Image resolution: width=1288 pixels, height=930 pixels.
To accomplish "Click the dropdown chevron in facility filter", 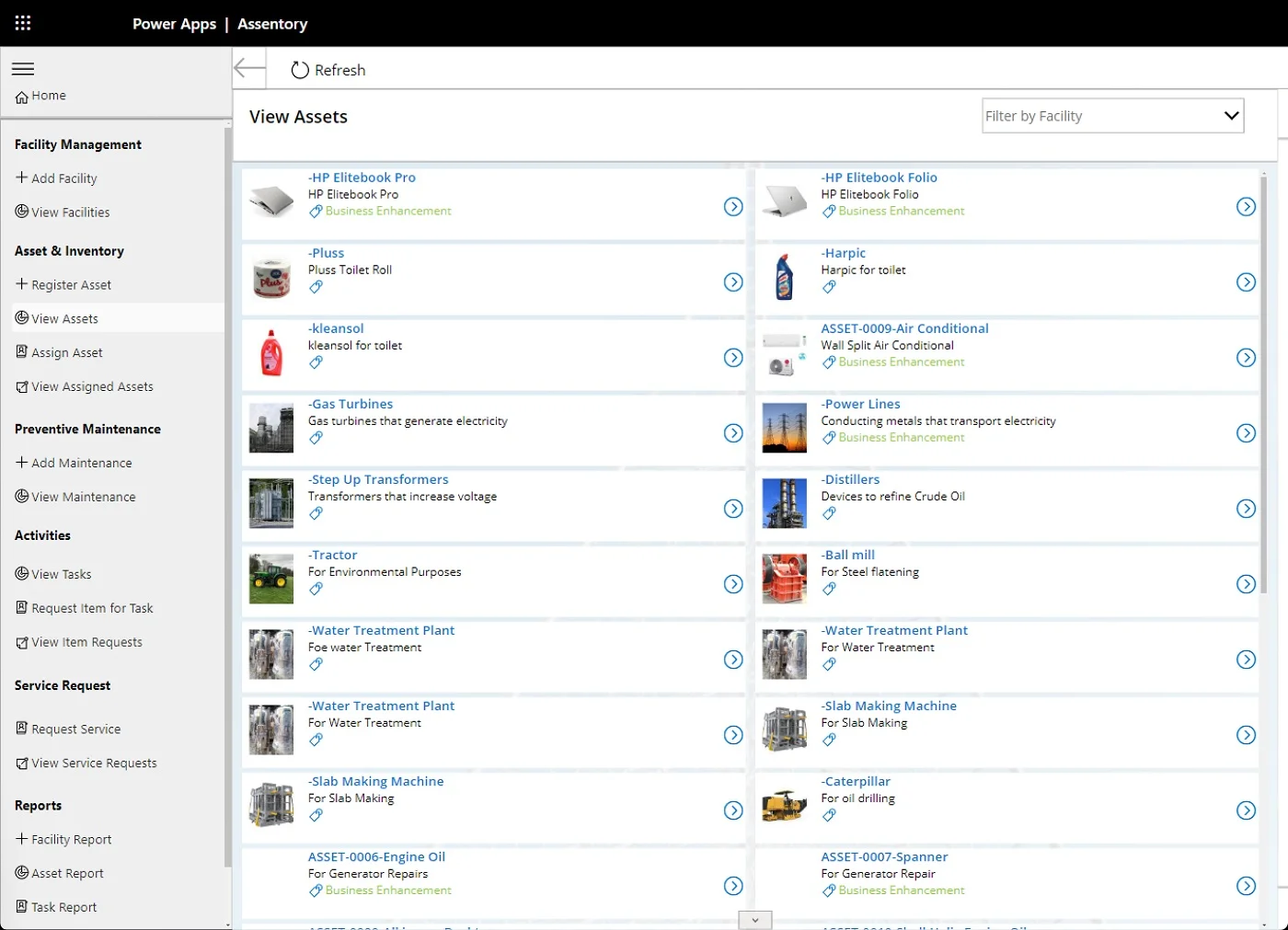I will pyautogui.click(x=1231, y=116).
